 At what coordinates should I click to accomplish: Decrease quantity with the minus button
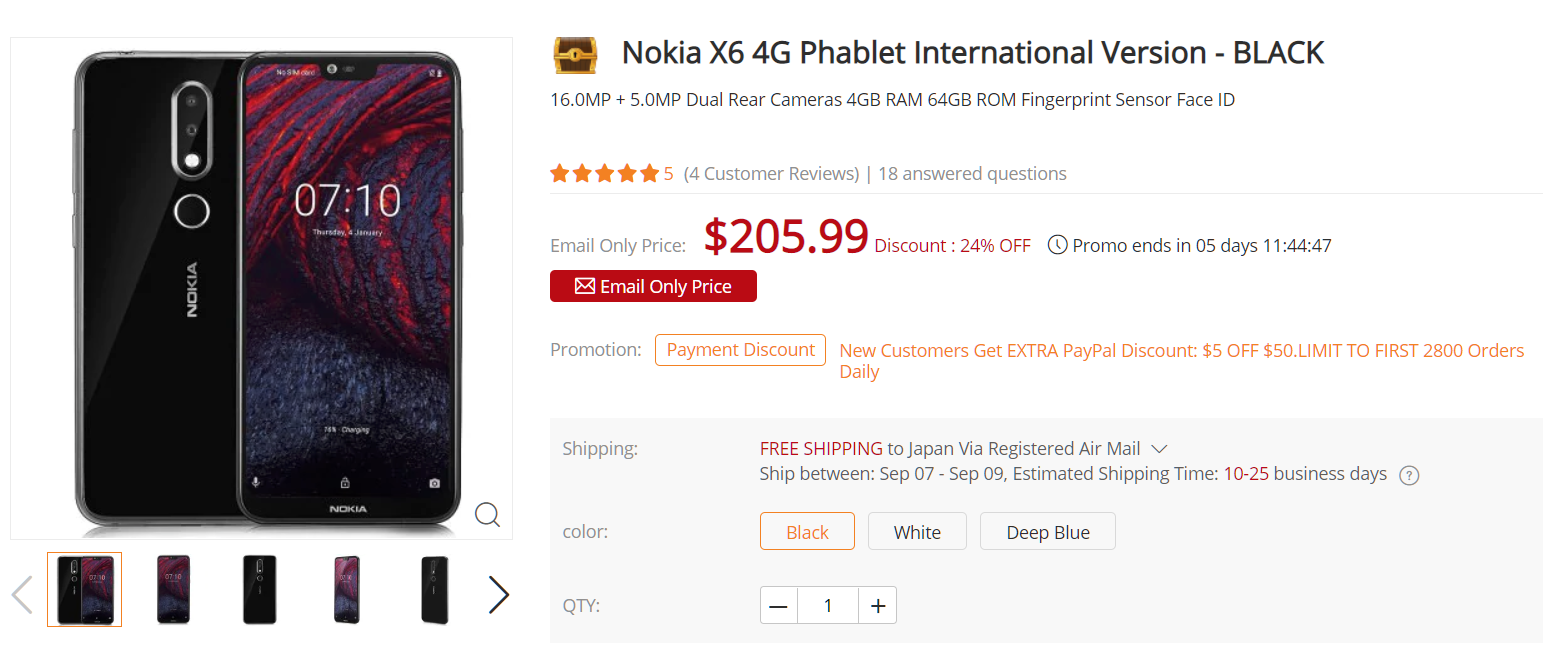pos(779,606)
